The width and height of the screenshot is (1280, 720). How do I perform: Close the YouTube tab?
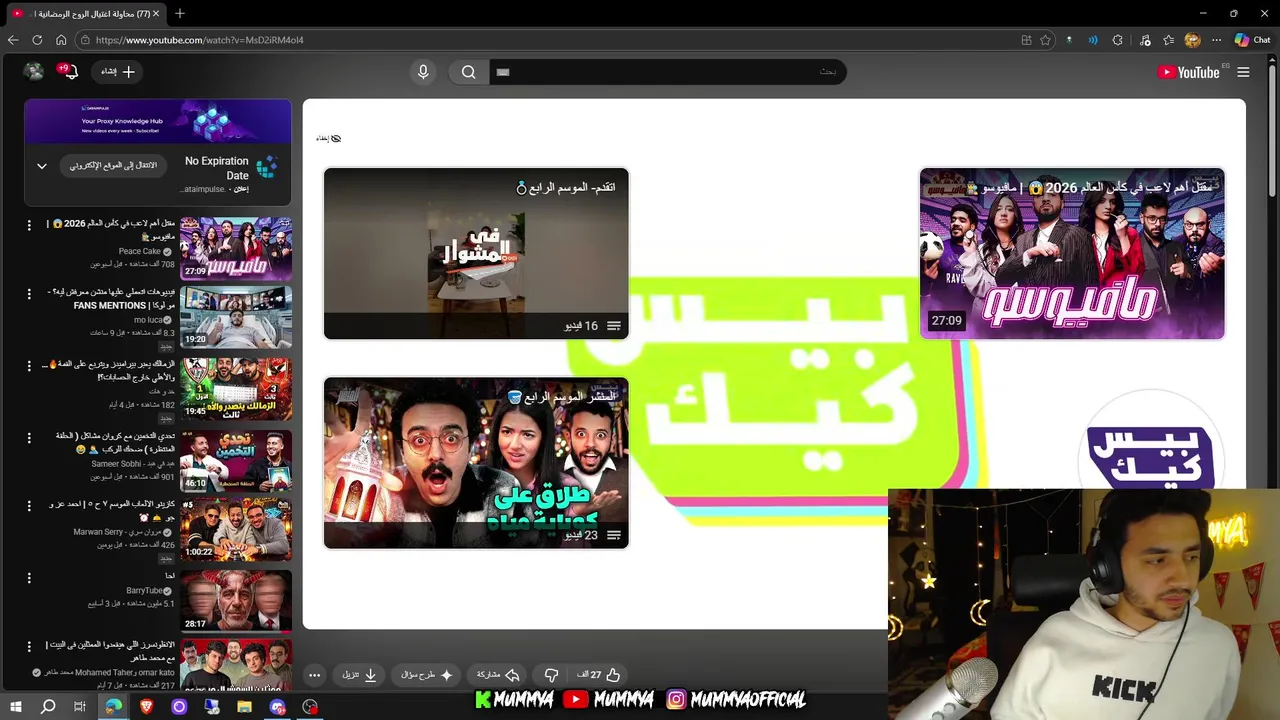(x=156, y=14)
